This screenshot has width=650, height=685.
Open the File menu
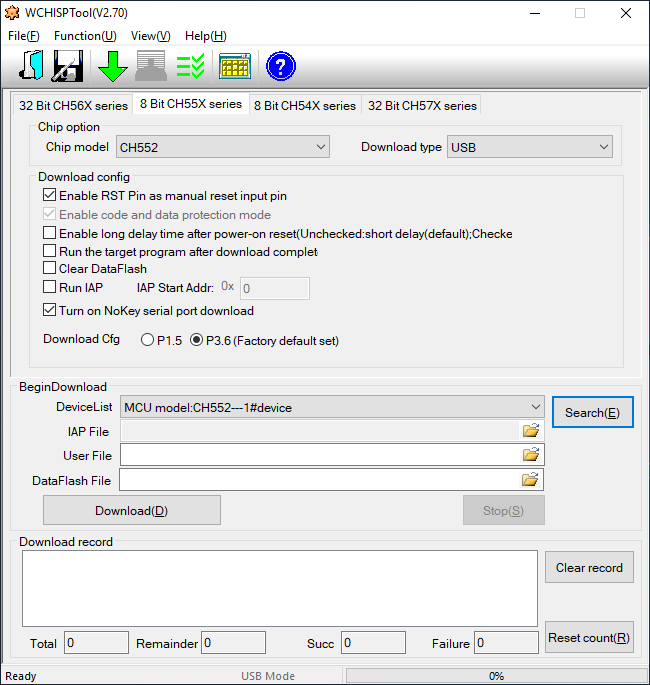(x=24, y=36)
